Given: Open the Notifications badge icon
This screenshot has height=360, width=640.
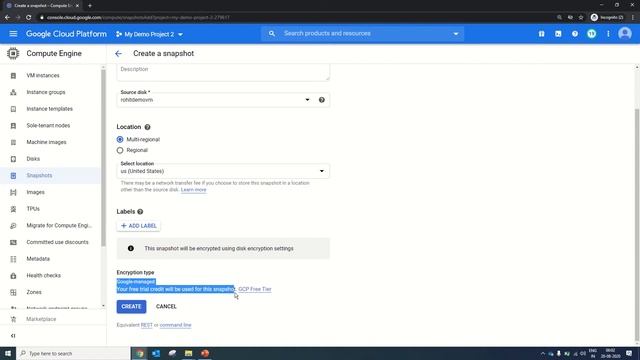Looking at the screenshot, I should click(591, 34).
